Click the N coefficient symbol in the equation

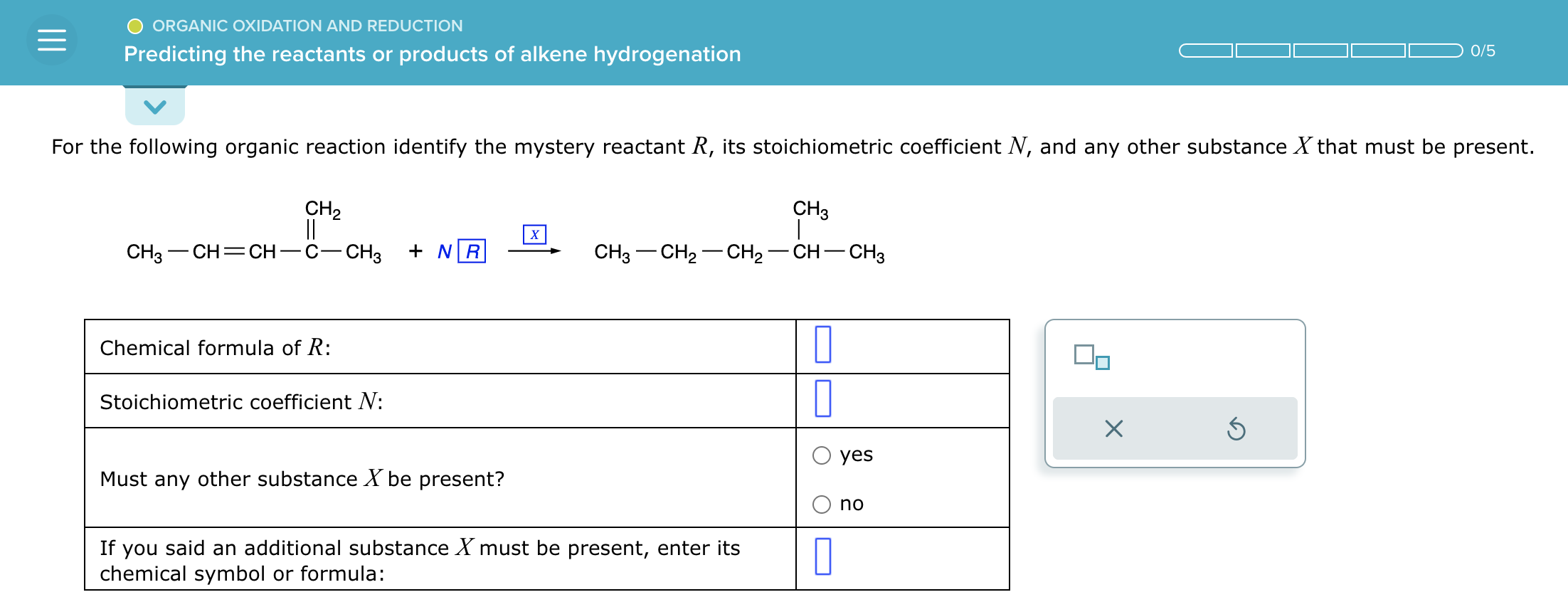pos(443,250)
